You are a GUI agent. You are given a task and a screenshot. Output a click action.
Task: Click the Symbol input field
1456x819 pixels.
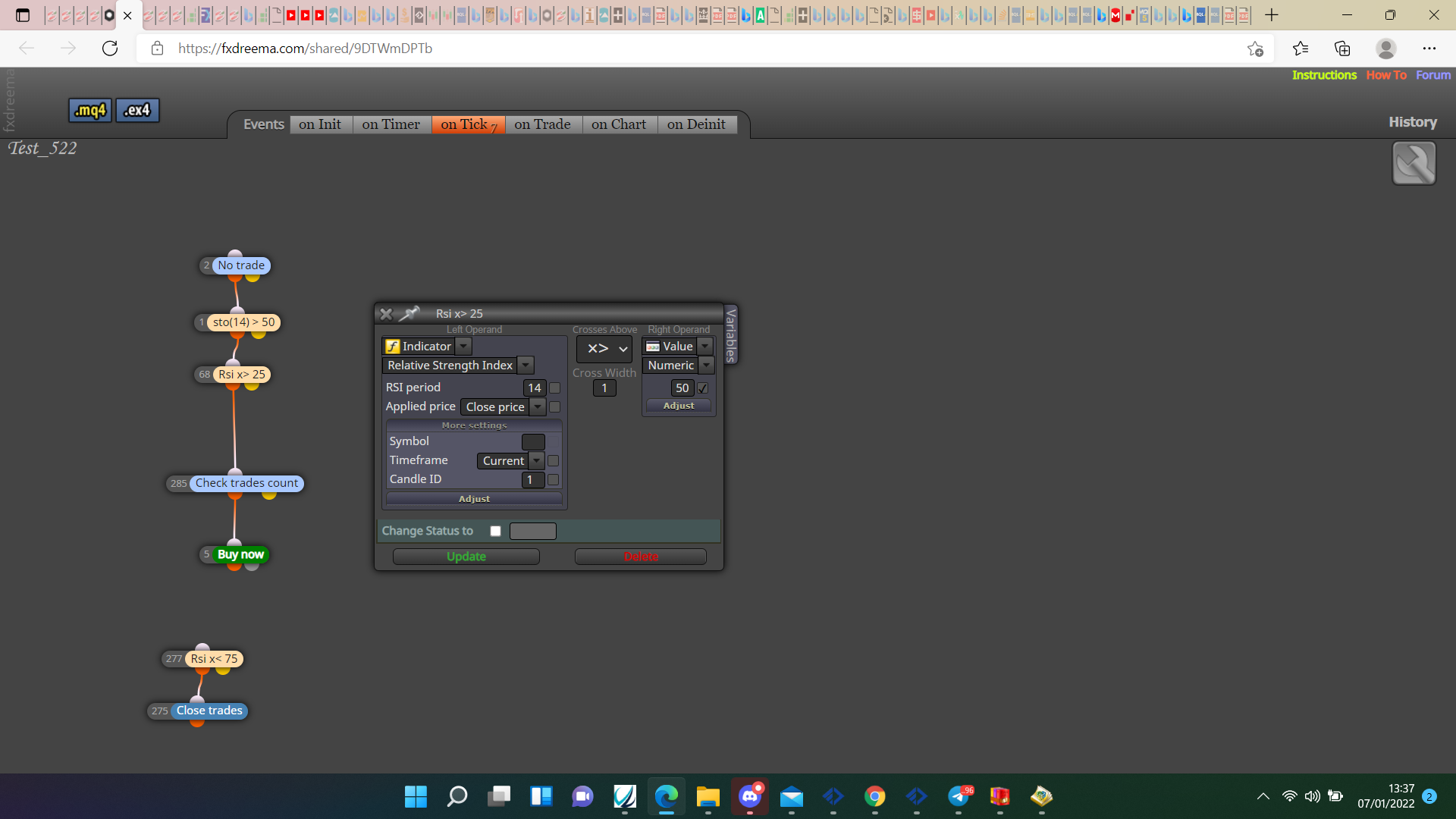pyautogui.click(x=533, y=442)
